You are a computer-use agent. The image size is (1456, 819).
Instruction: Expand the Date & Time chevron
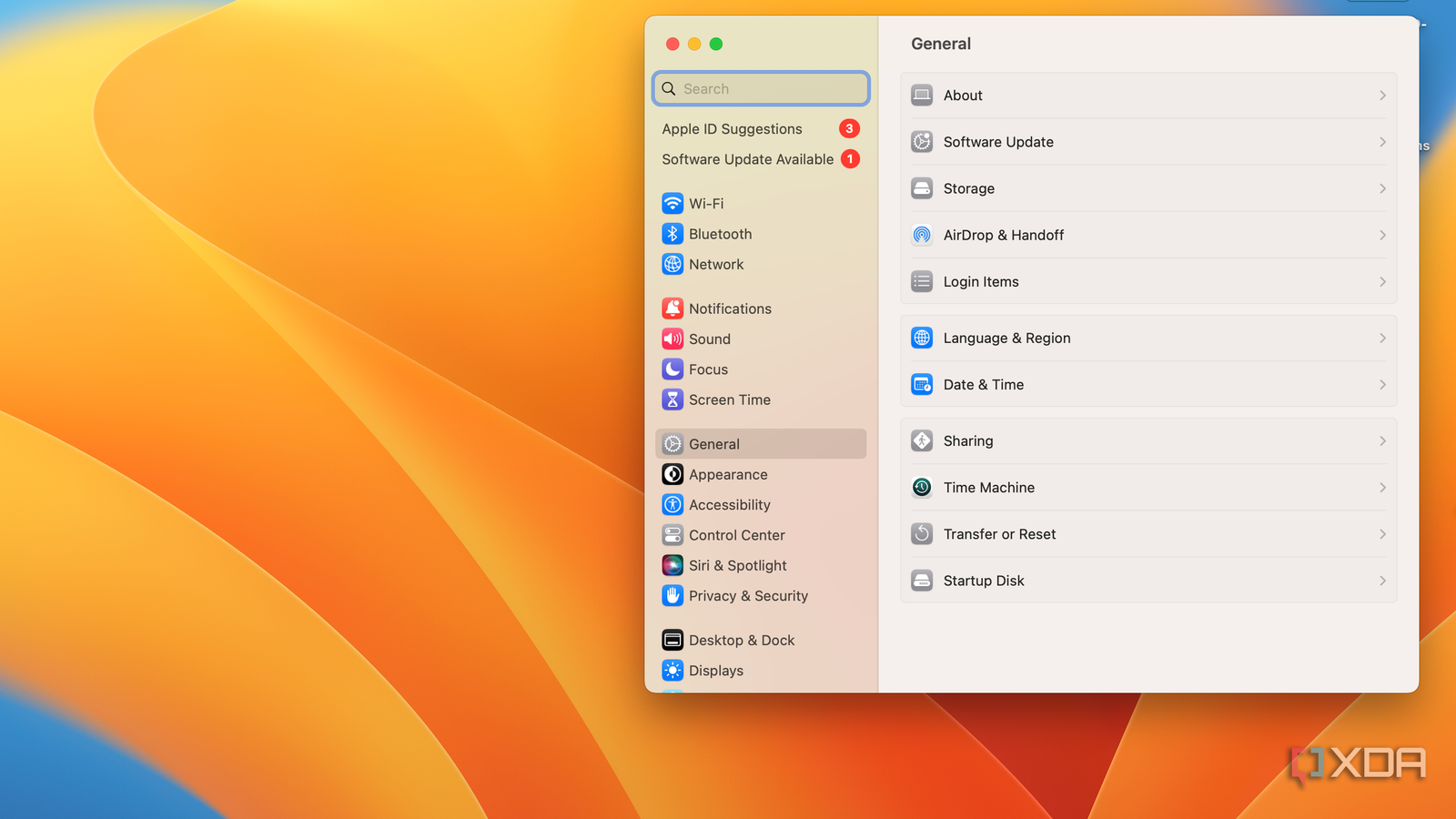click(x=1382, y=385)
